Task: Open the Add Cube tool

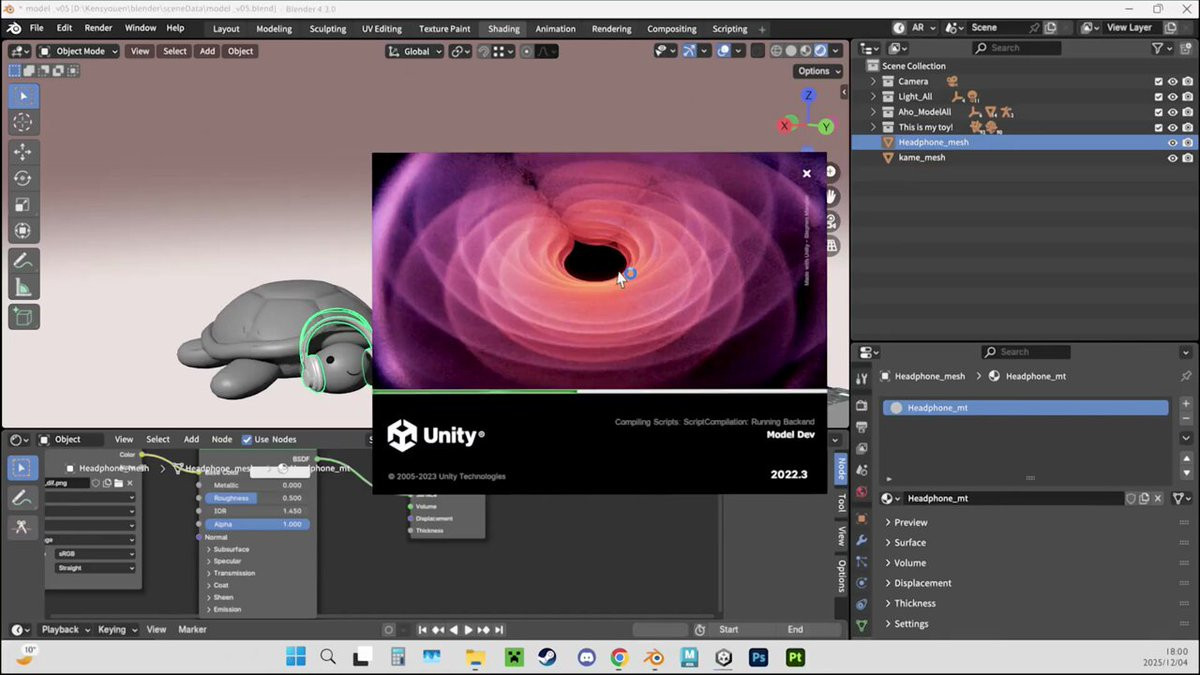Action: [23, 317]
